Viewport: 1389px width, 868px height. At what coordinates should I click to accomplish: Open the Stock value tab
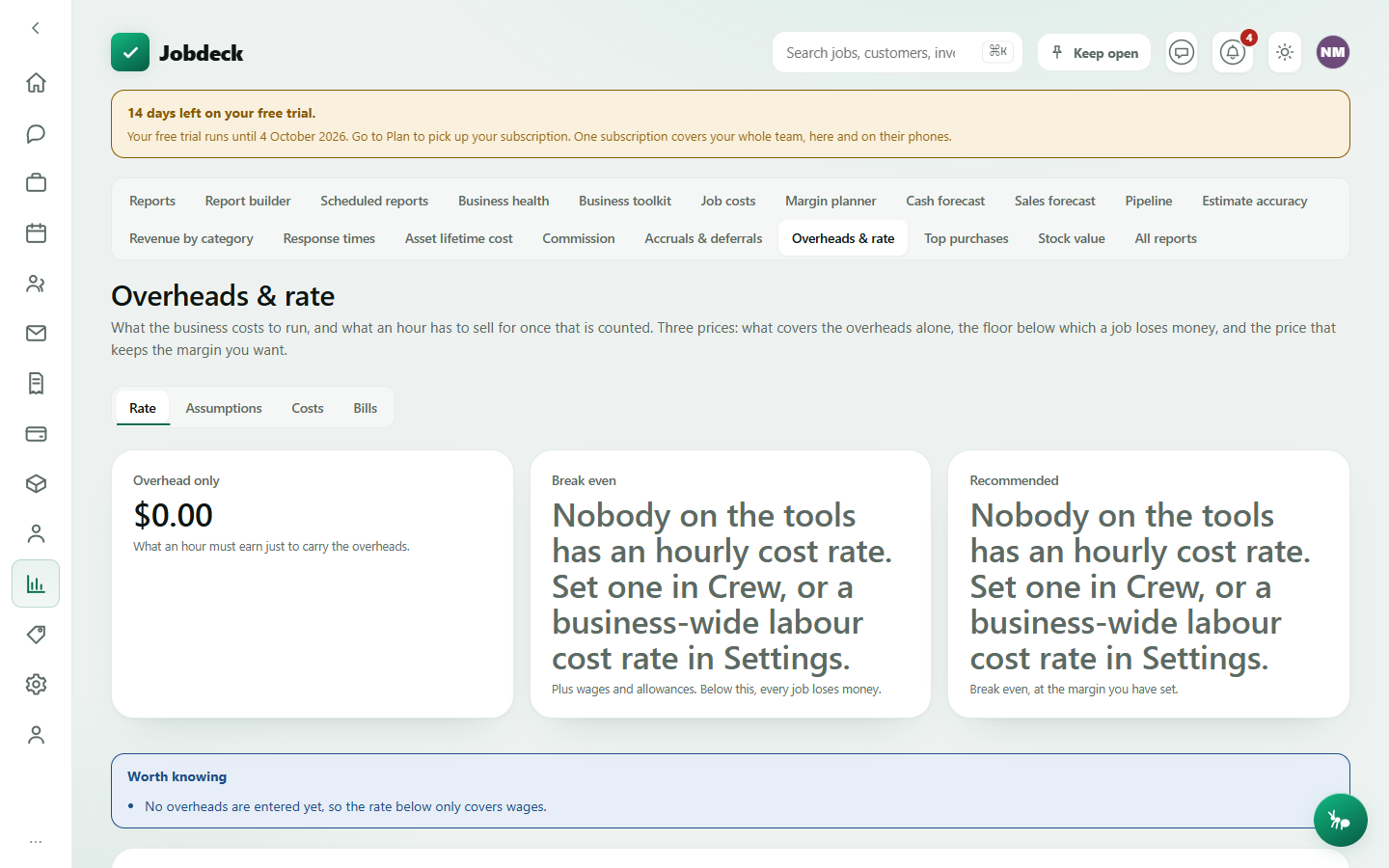pos(1072,238)
